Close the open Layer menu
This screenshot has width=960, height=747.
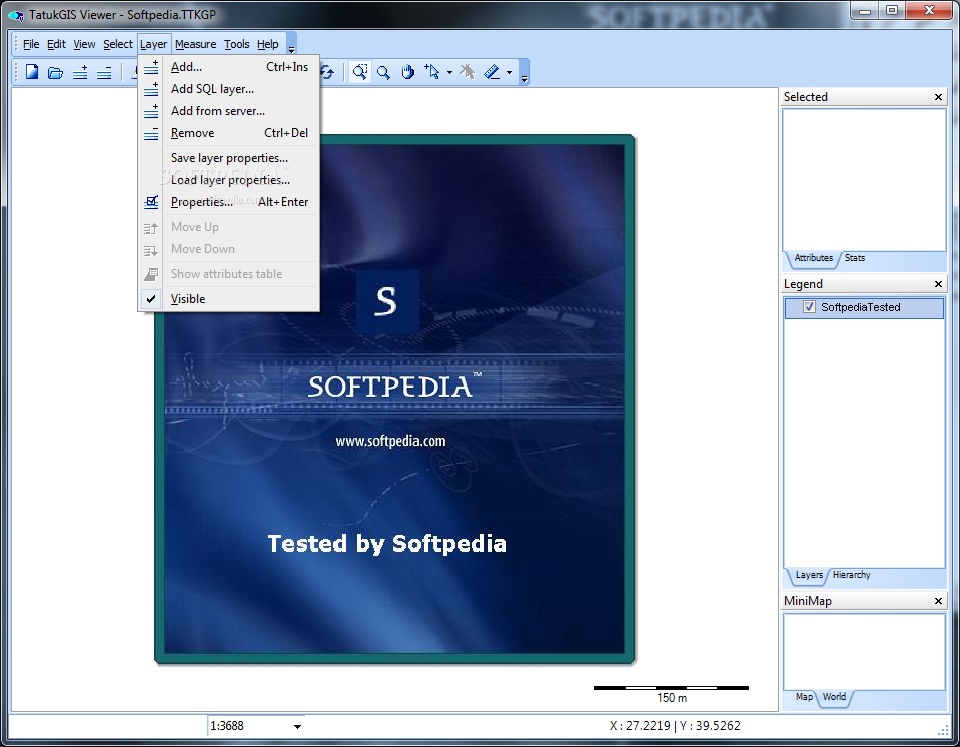tap(153, 44)
